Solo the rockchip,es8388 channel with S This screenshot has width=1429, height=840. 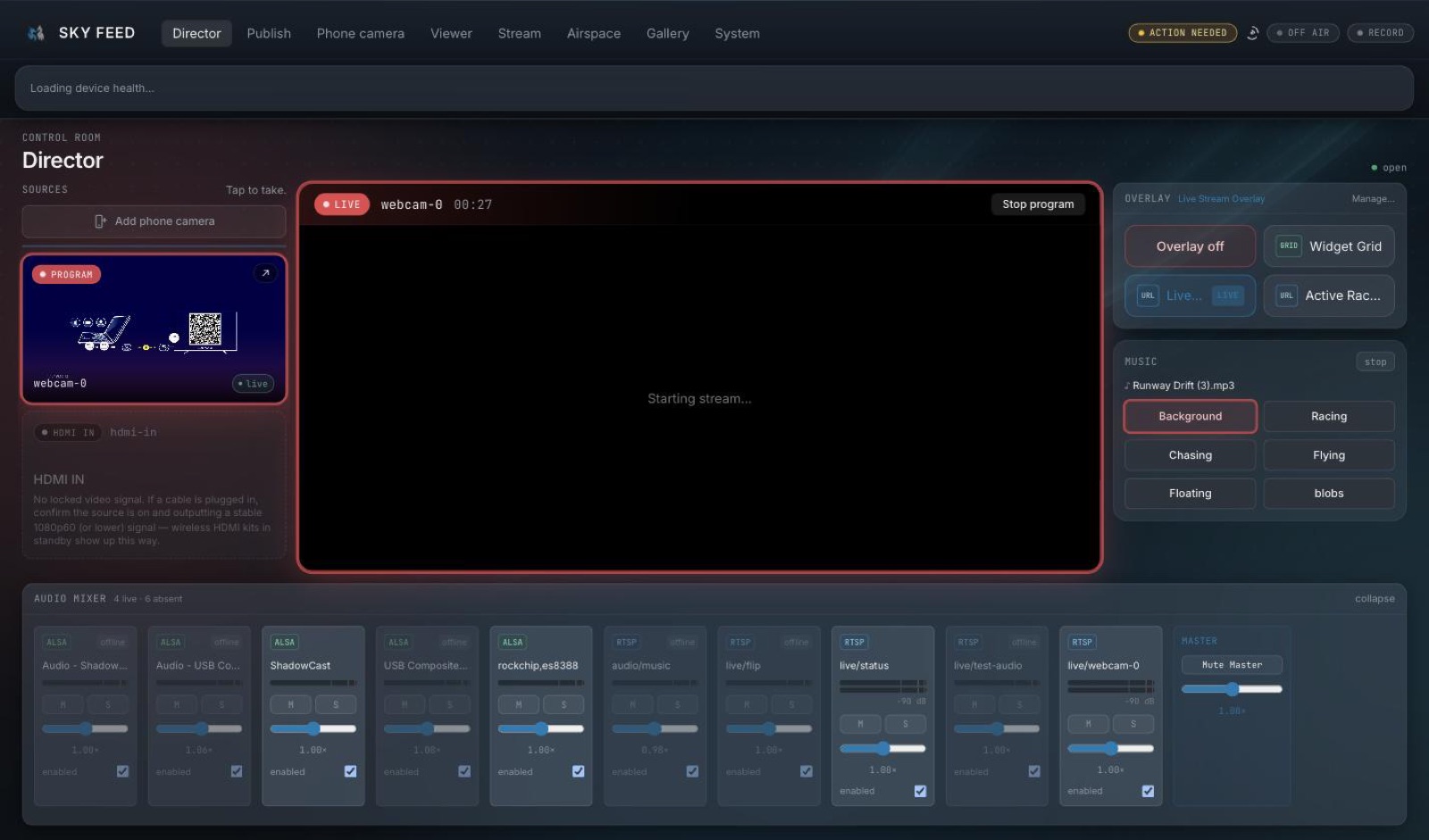[564, 704]
